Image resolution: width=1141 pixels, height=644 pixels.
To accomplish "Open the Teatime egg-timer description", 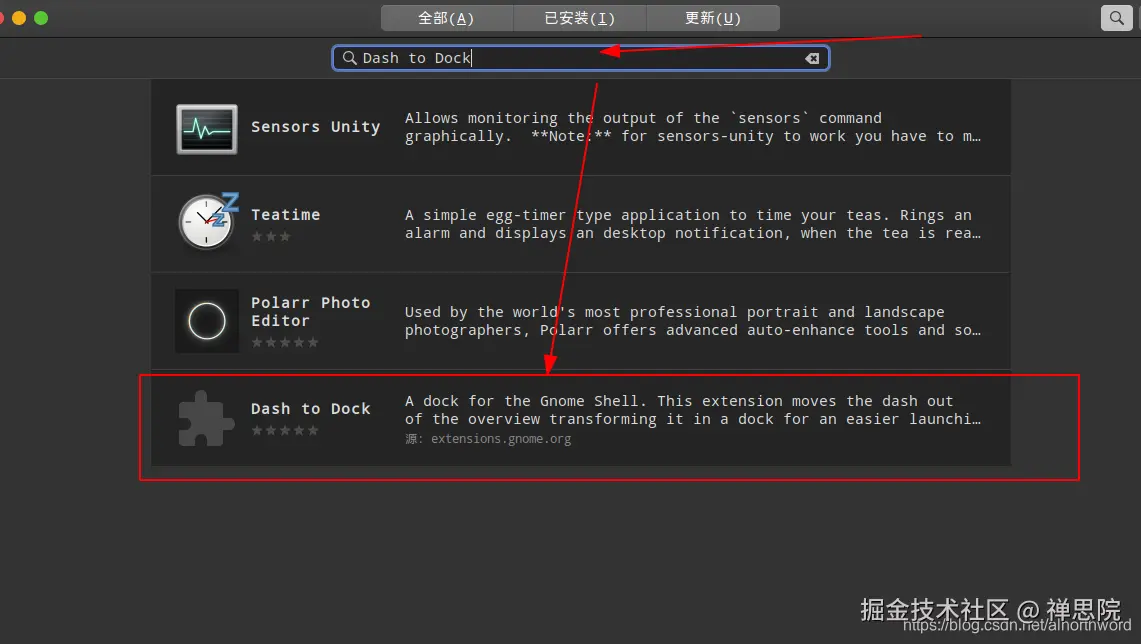I will (x=693, y=224).
